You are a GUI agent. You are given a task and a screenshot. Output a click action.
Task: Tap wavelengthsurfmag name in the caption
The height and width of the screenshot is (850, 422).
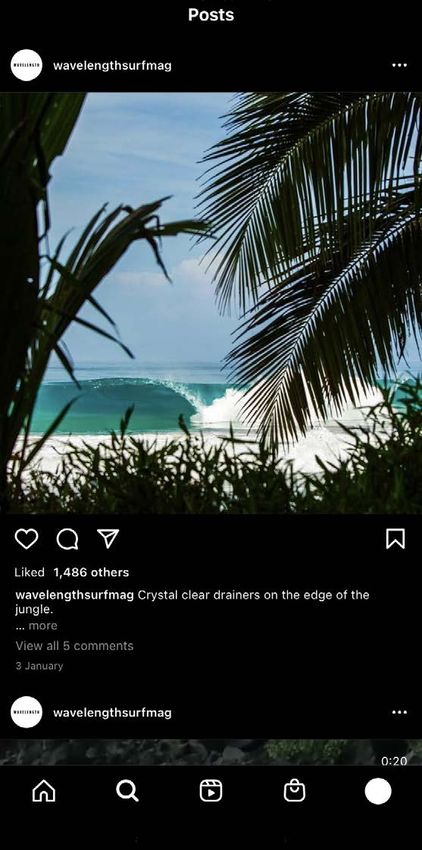tap(74, 595)
